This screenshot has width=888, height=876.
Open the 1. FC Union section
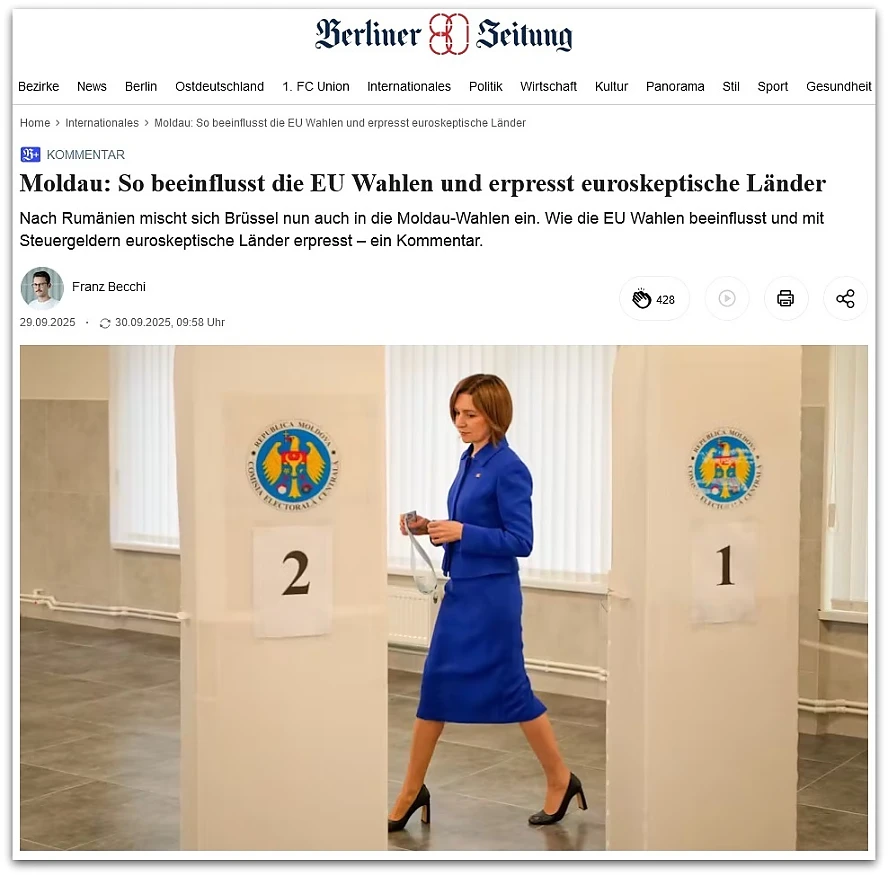coord(316,87)
